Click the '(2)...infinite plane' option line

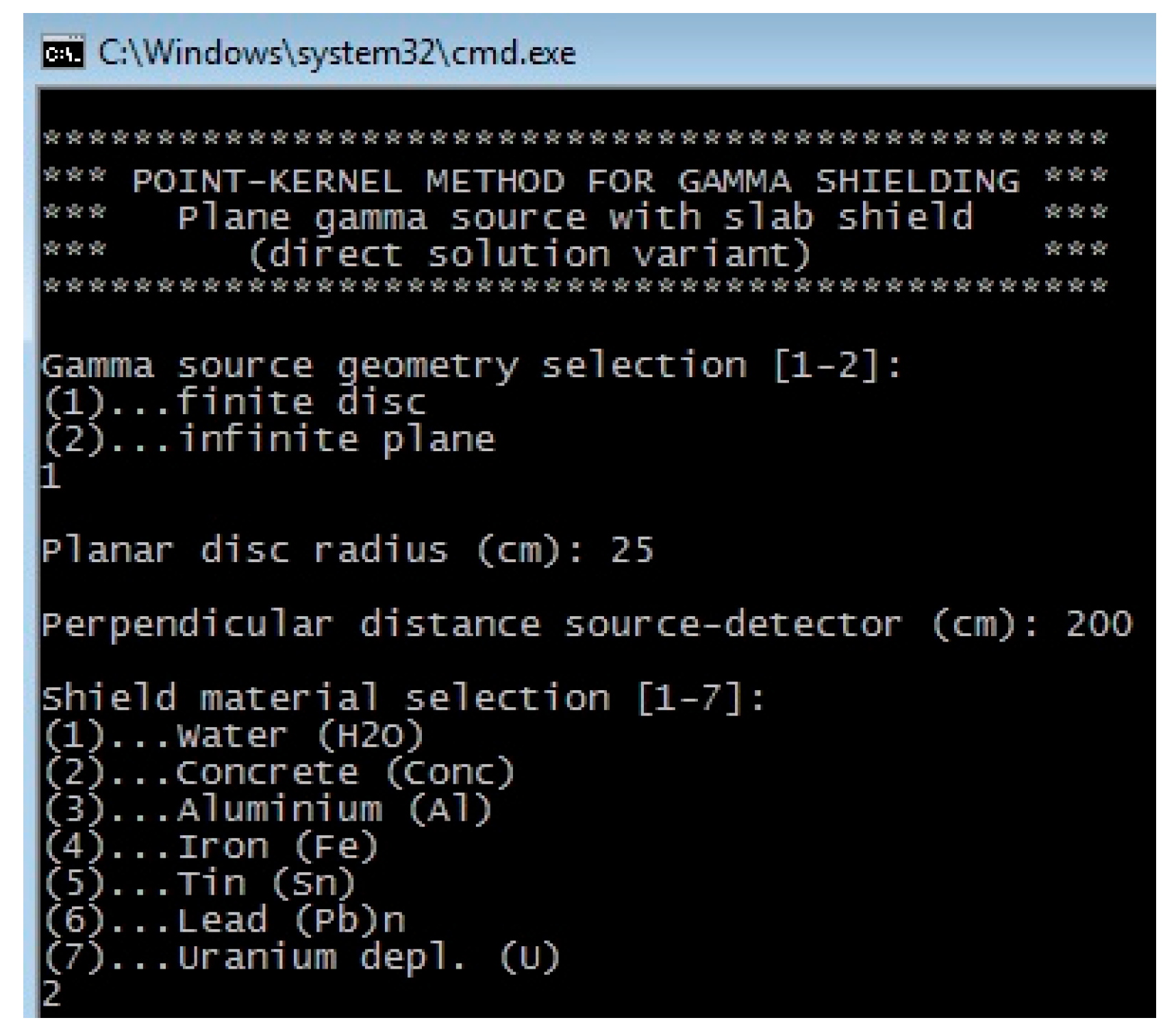pyautogui.click(x=268, y=440)
